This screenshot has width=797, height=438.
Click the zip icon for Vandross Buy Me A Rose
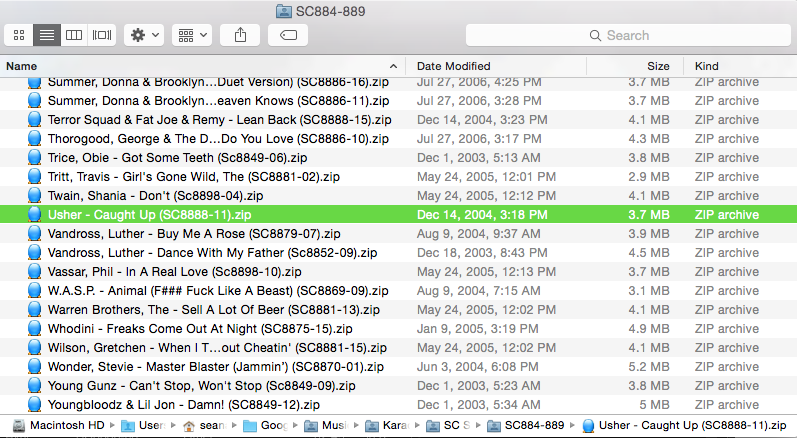point(34,234)
